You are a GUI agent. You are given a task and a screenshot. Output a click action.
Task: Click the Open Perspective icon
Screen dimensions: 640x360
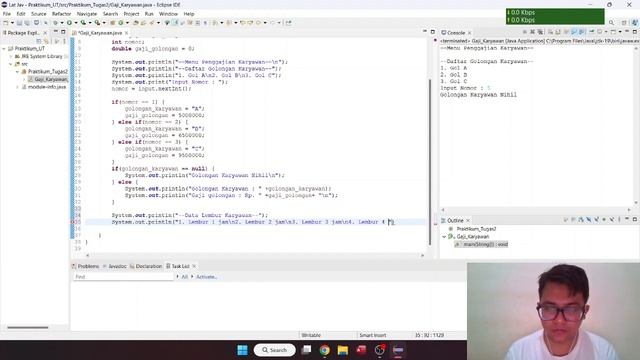click(x=624, y=23)
